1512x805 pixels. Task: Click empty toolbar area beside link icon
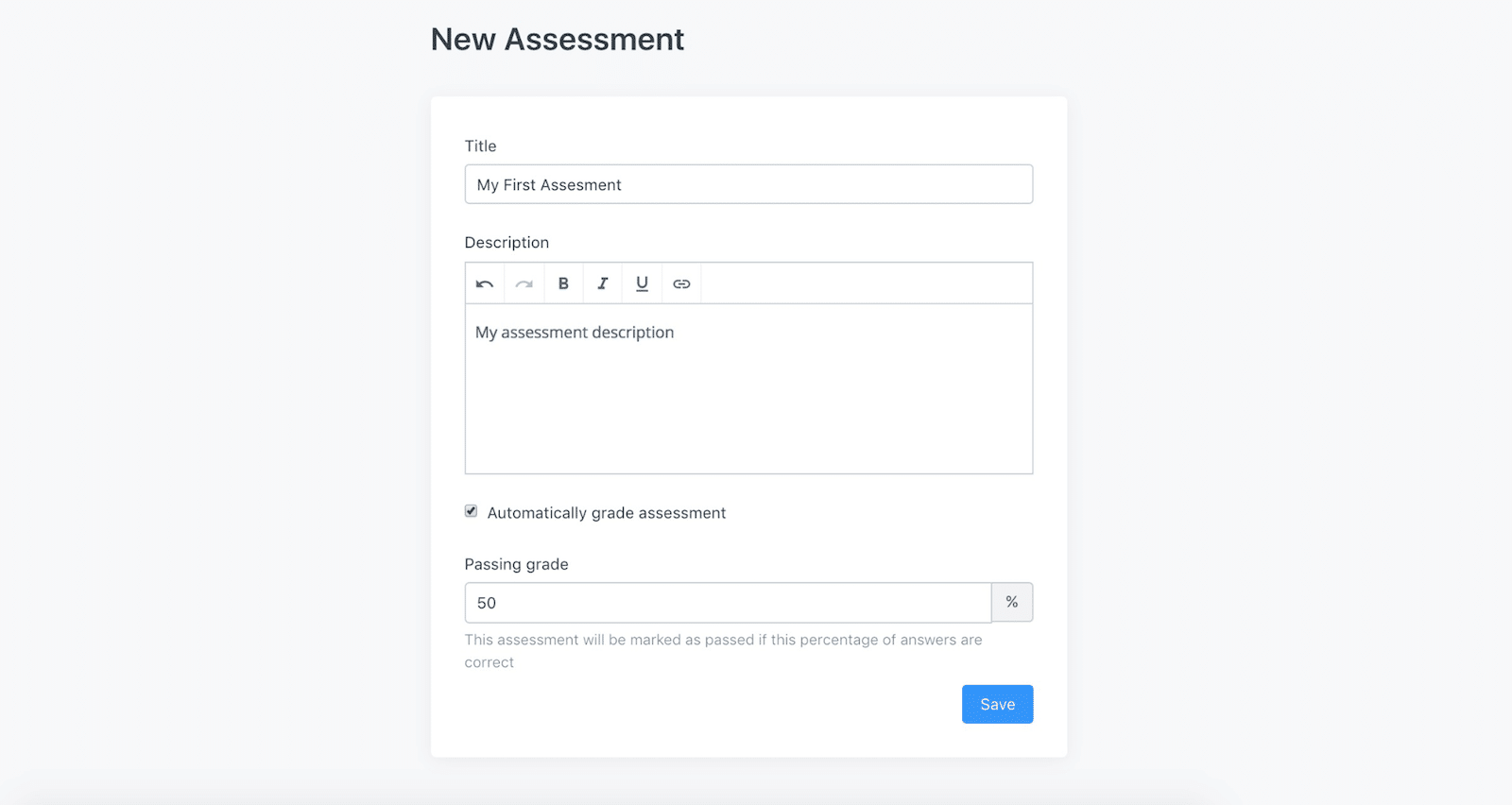point(866,283)
